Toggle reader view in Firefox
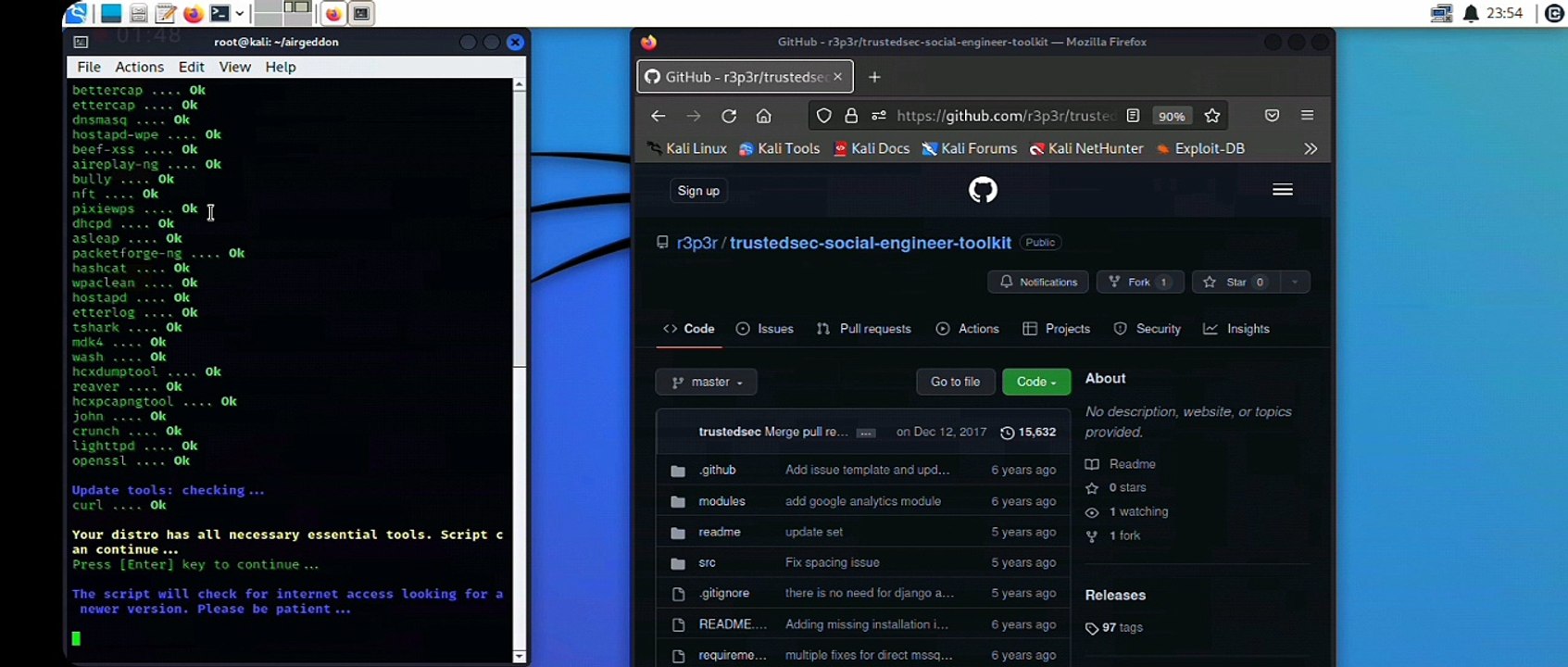This screenshot has height=667, width=1568. (1133, 116)
